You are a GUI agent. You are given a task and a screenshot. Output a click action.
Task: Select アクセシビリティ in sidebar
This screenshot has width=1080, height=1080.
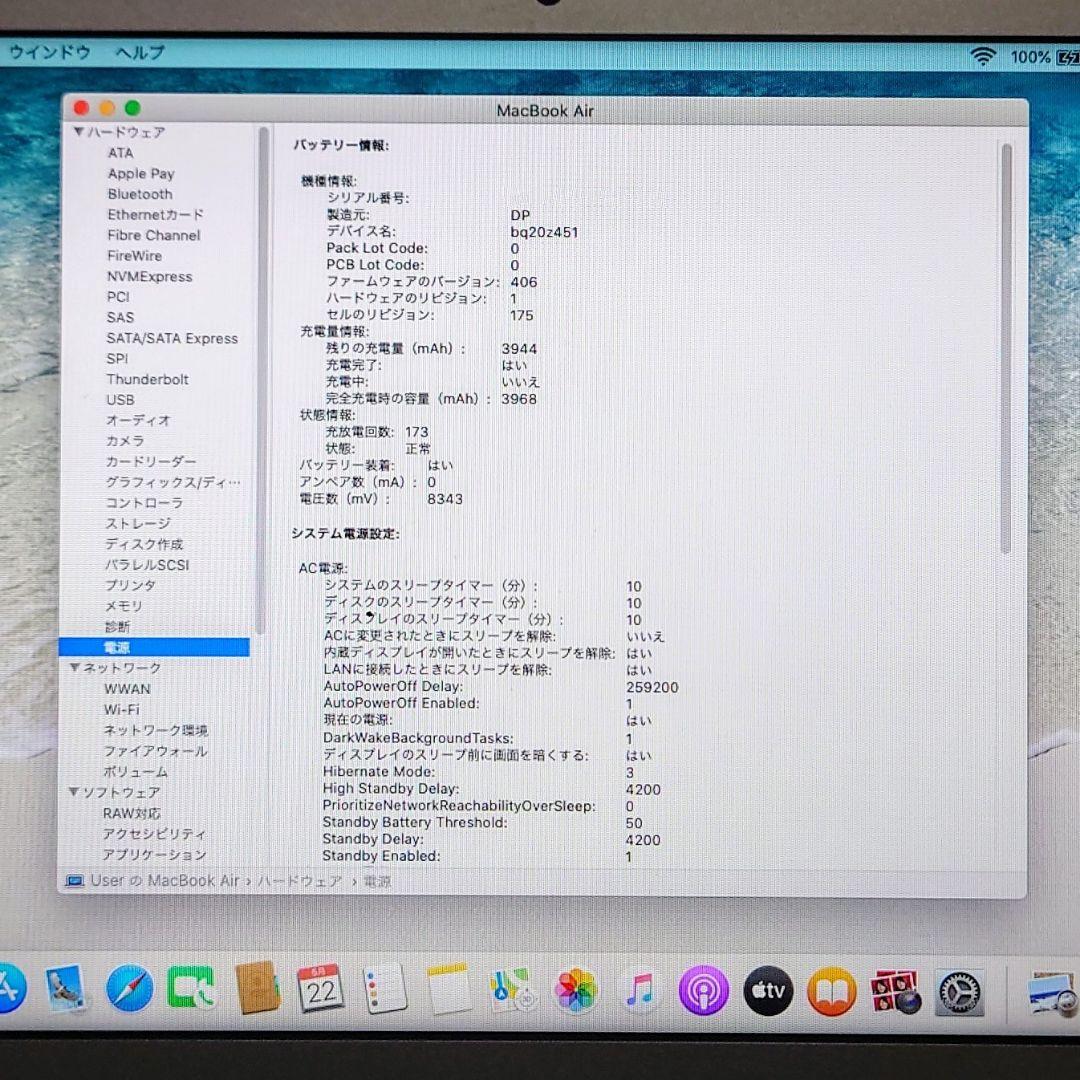click(154, 834)
